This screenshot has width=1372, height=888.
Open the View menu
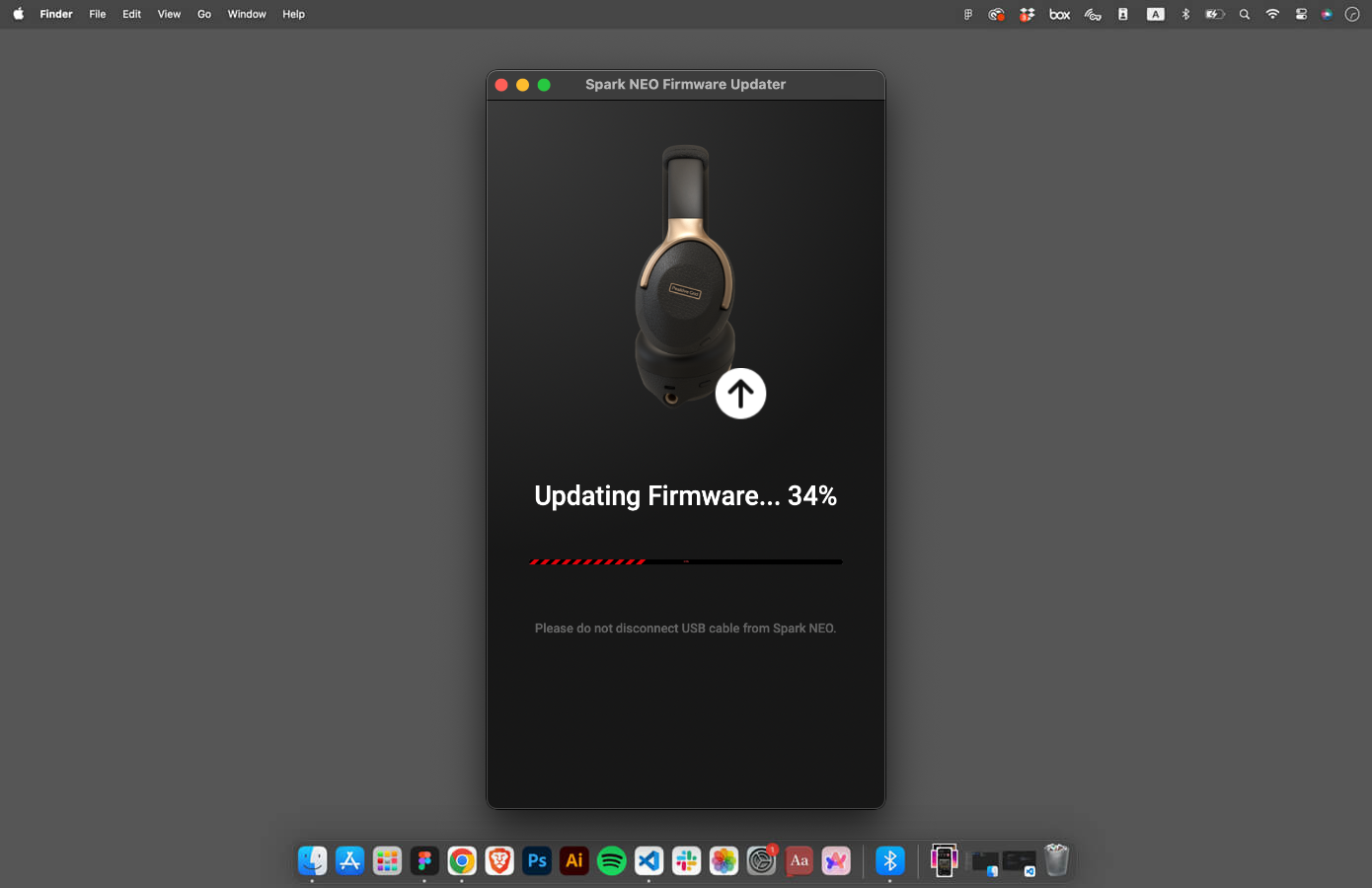click(170, 14)
